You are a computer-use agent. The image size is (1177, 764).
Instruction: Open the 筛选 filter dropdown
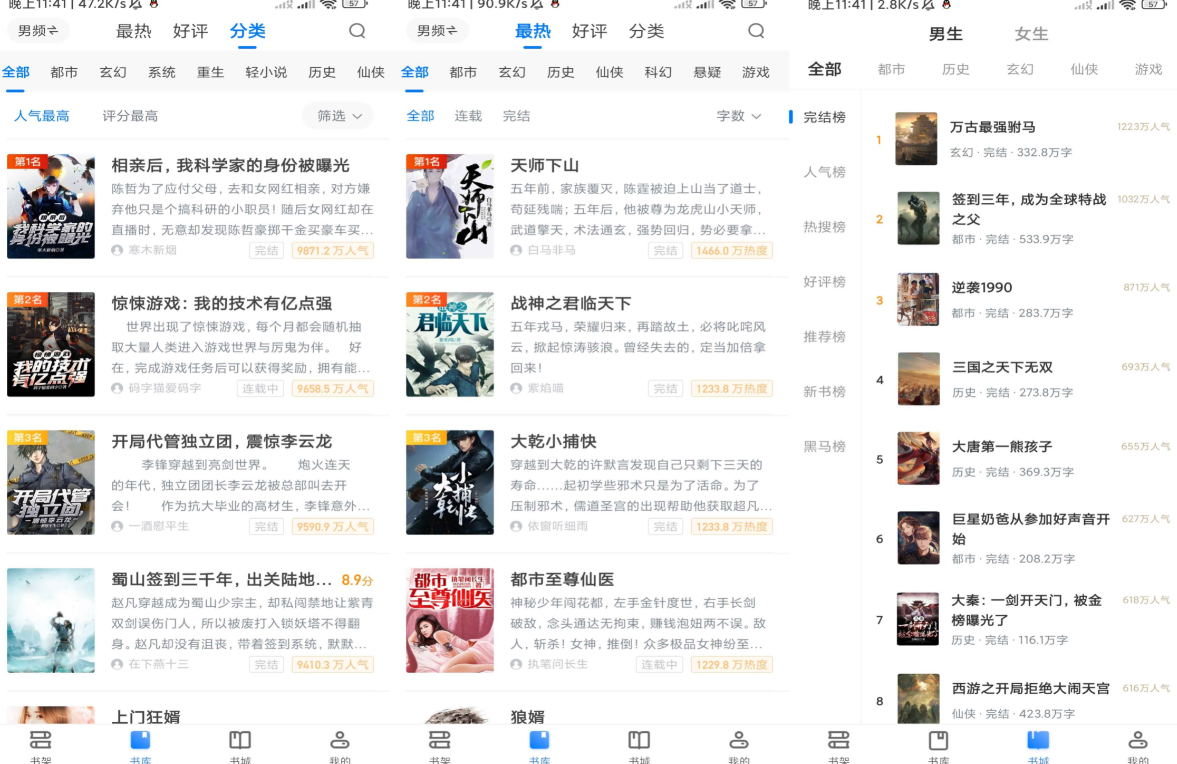click(339, 117)
